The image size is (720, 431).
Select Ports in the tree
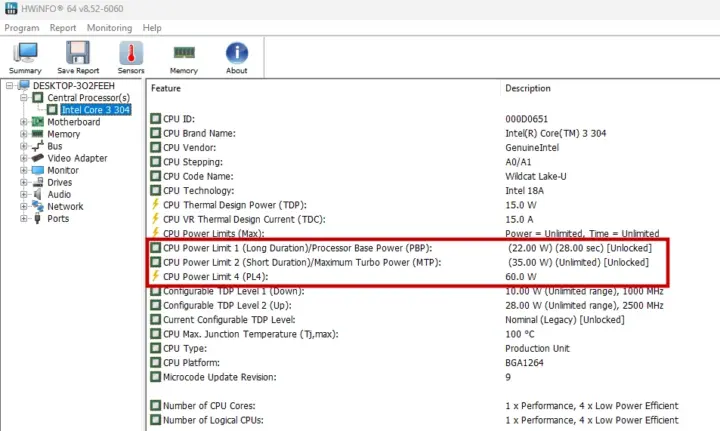58,218
